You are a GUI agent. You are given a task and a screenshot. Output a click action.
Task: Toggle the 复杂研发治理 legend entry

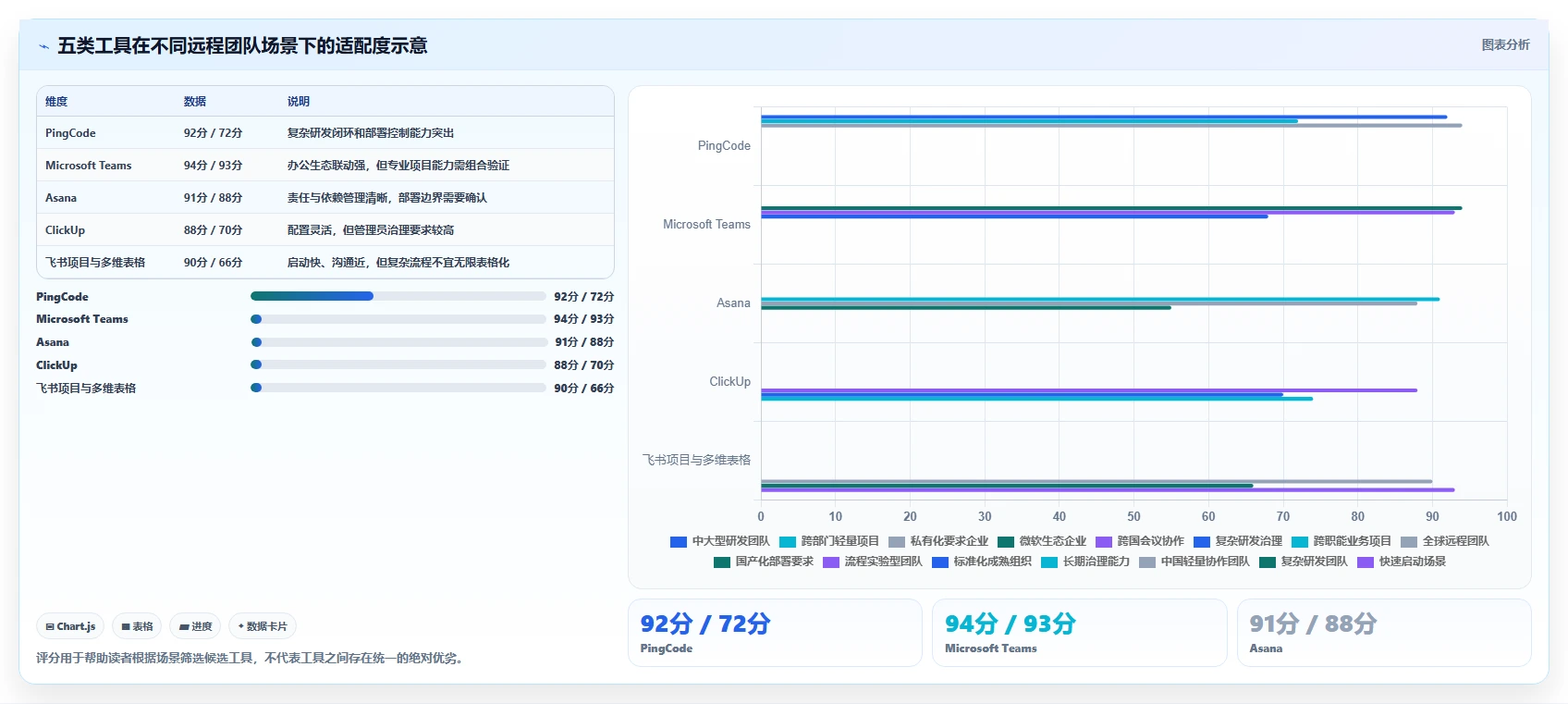(1238, 541)
